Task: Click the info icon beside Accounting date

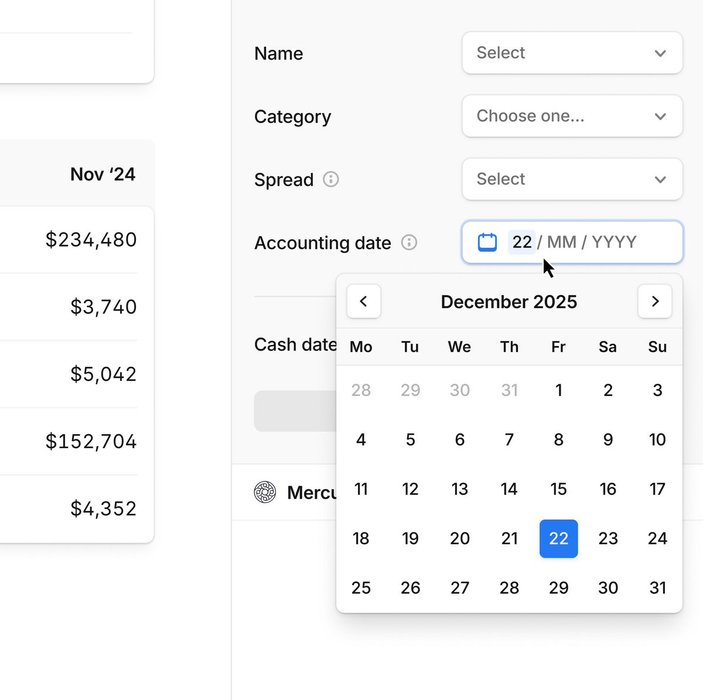Action: coord(409,242)
